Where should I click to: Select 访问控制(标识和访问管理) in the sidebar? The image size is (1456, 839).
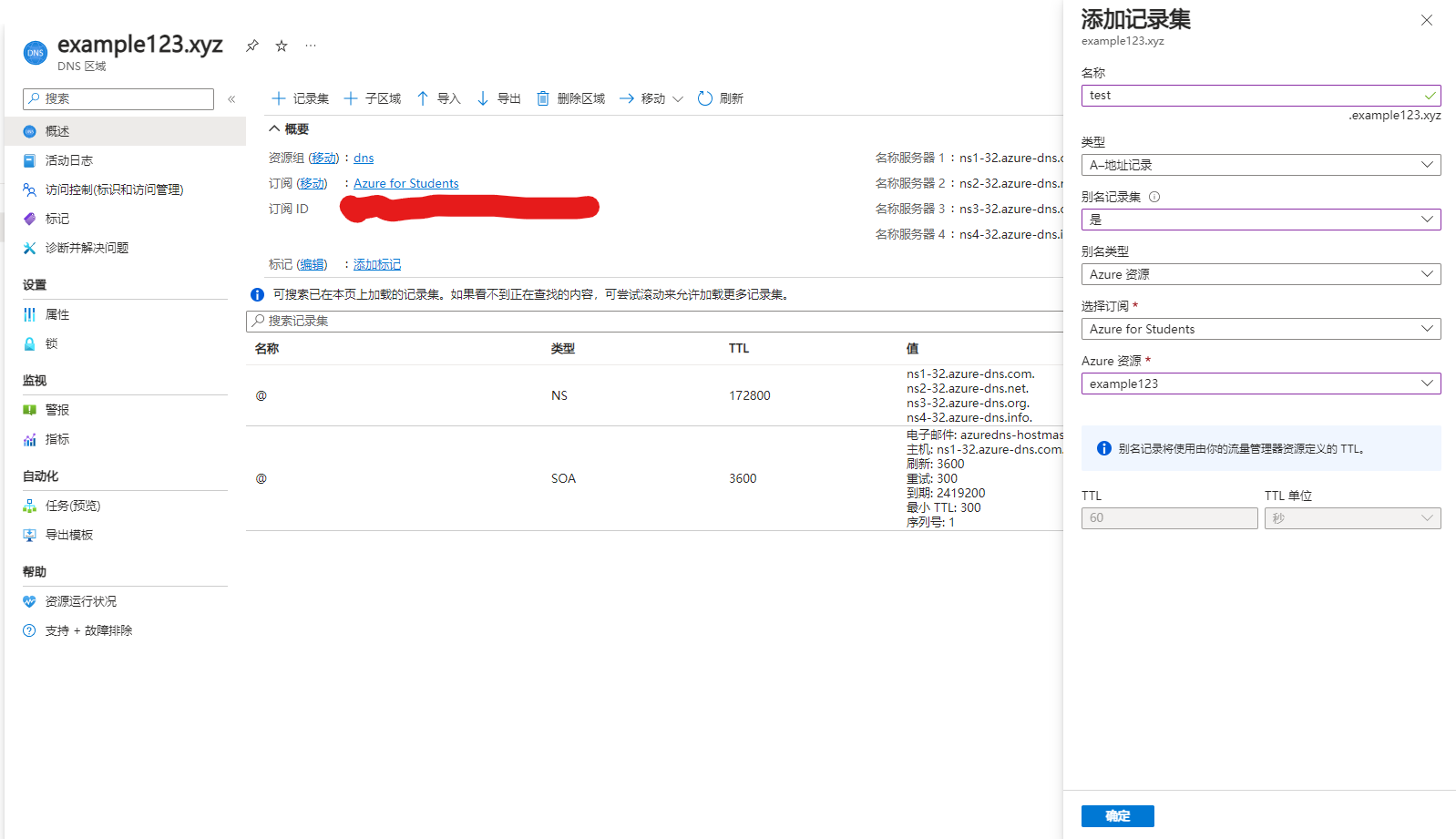(x=114, y=189)
